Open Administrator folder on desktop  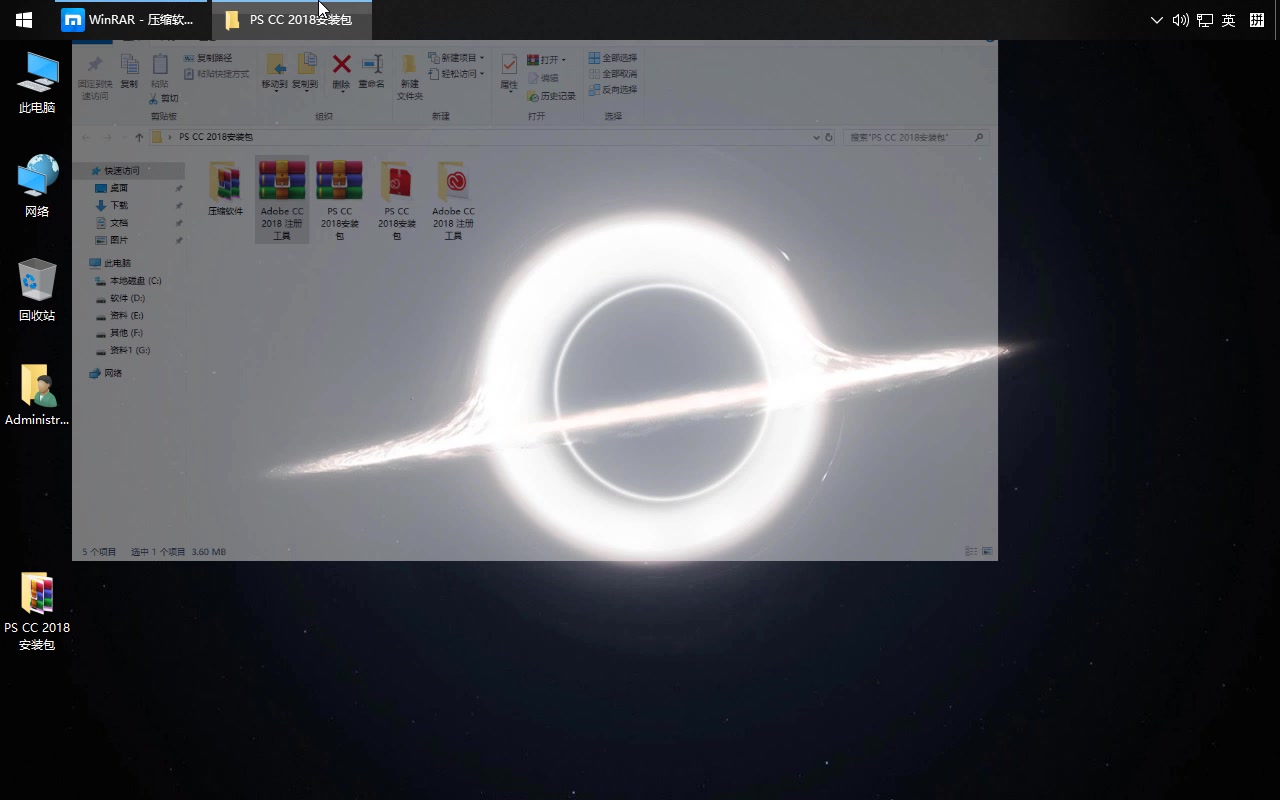click(37, 395)
